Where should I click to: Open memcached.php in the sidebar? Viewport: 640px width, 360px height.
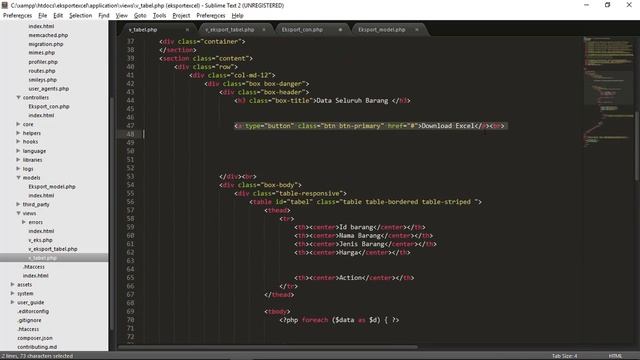[x=48, y=35]
